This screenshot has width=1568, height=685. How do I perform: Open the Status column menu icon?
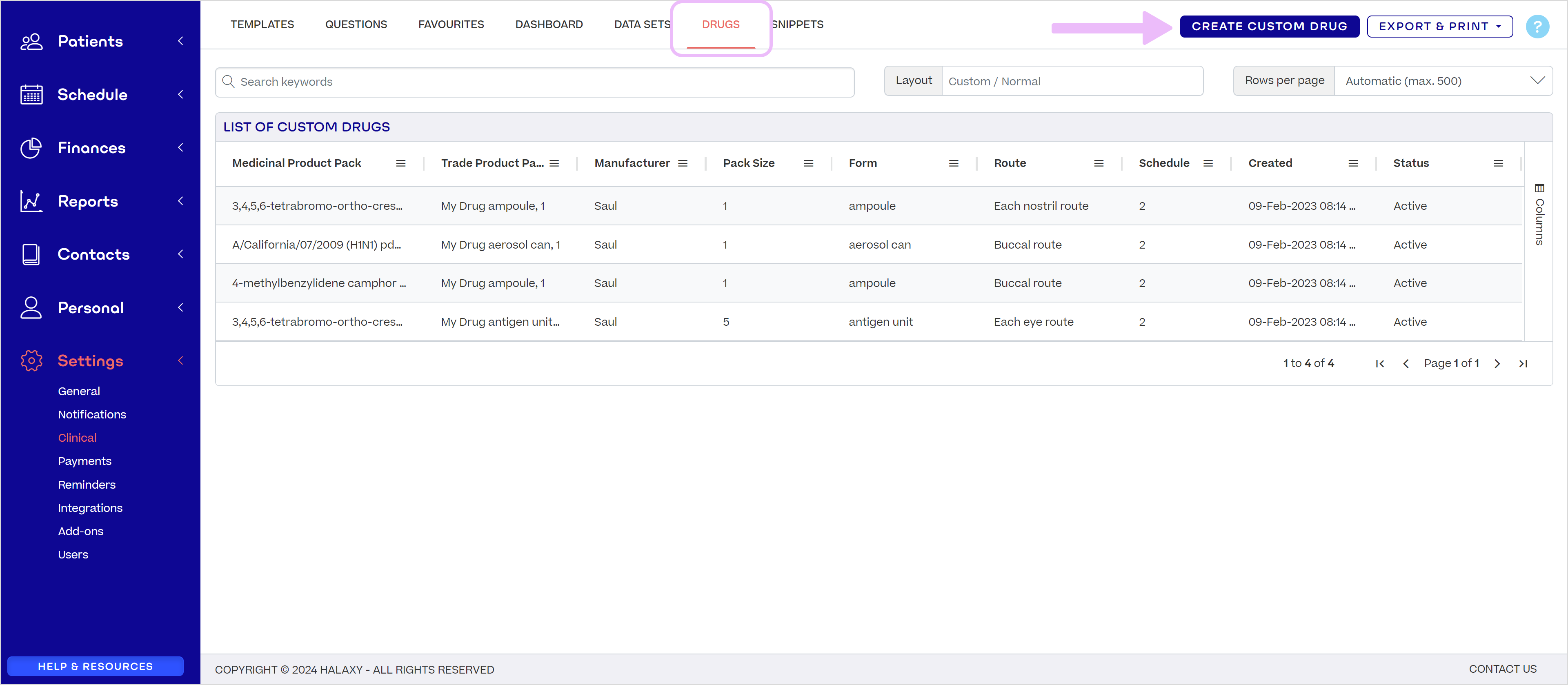pyautogui.click(x=1498, y=163)
